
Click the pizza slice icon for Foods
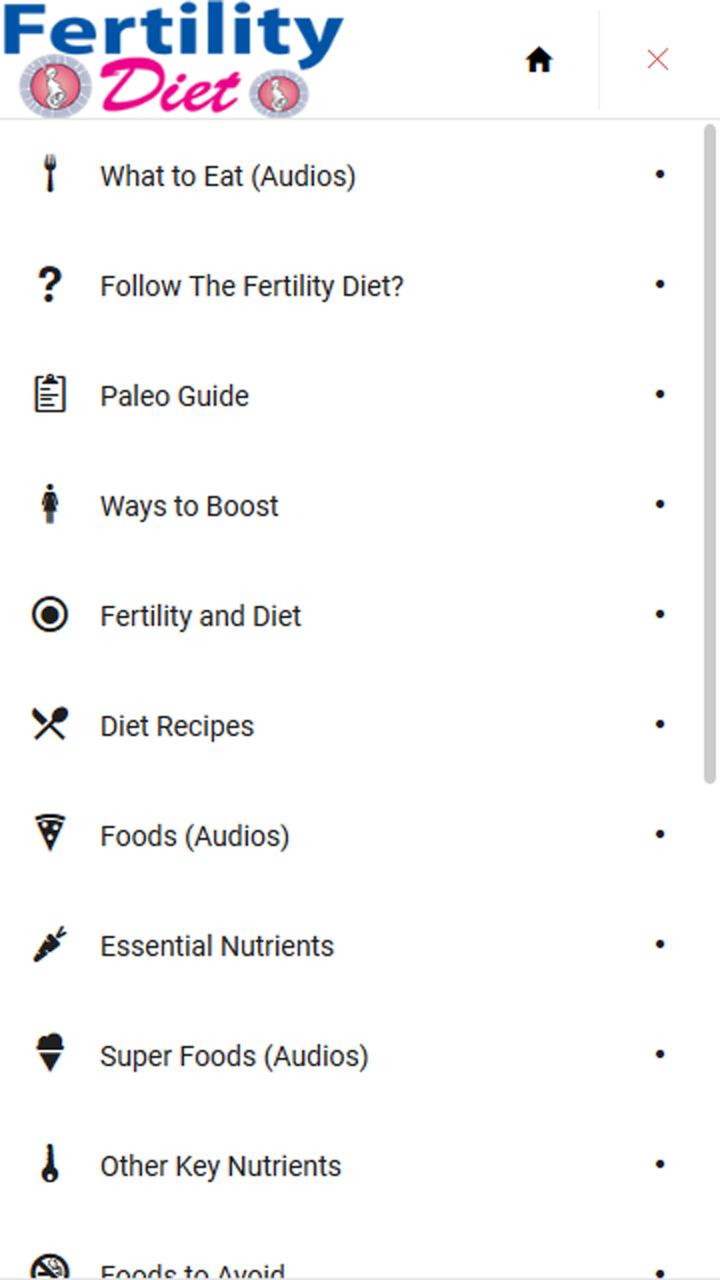pyautogui.click(x=49, y=834)
